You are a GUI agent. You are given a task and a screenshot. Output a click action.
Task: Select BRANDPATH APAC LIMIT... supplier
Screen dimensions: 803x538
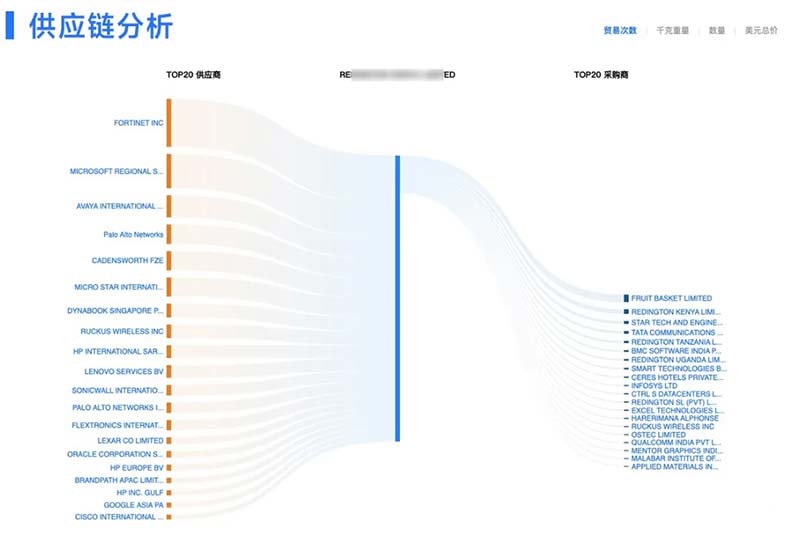click(x=119, y=481)
